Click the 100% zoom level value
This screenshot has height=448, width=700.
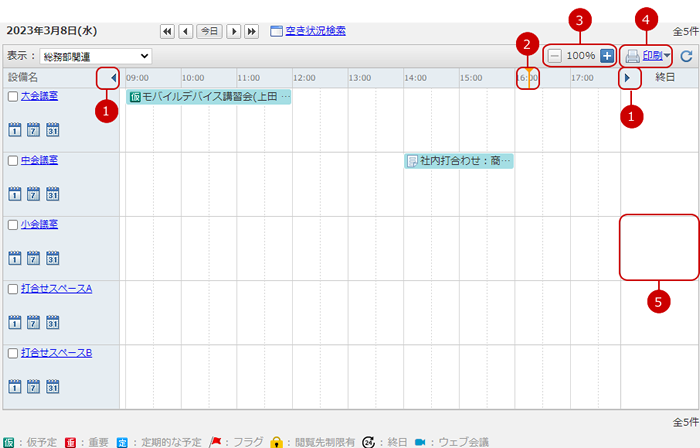click(x=581, y=56)
